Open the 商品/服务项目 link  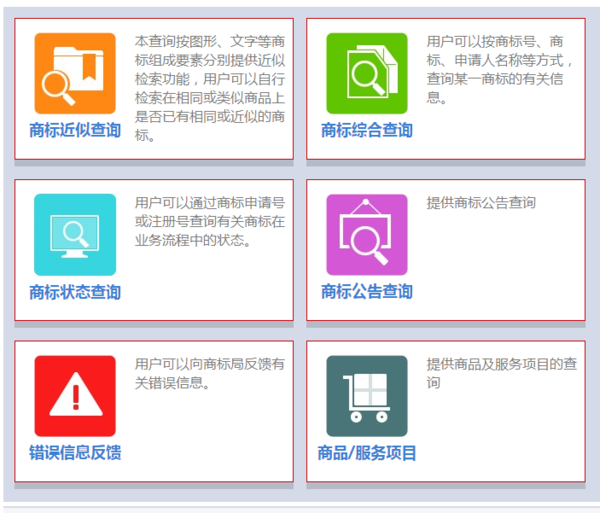click(367, 453)
